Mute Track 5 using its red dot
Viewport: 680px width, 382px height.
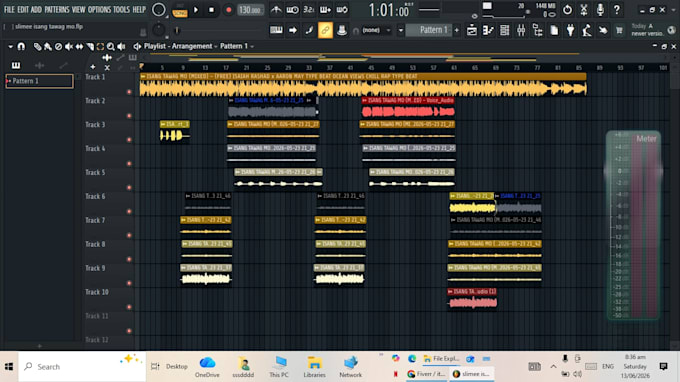tap(129, 188)
